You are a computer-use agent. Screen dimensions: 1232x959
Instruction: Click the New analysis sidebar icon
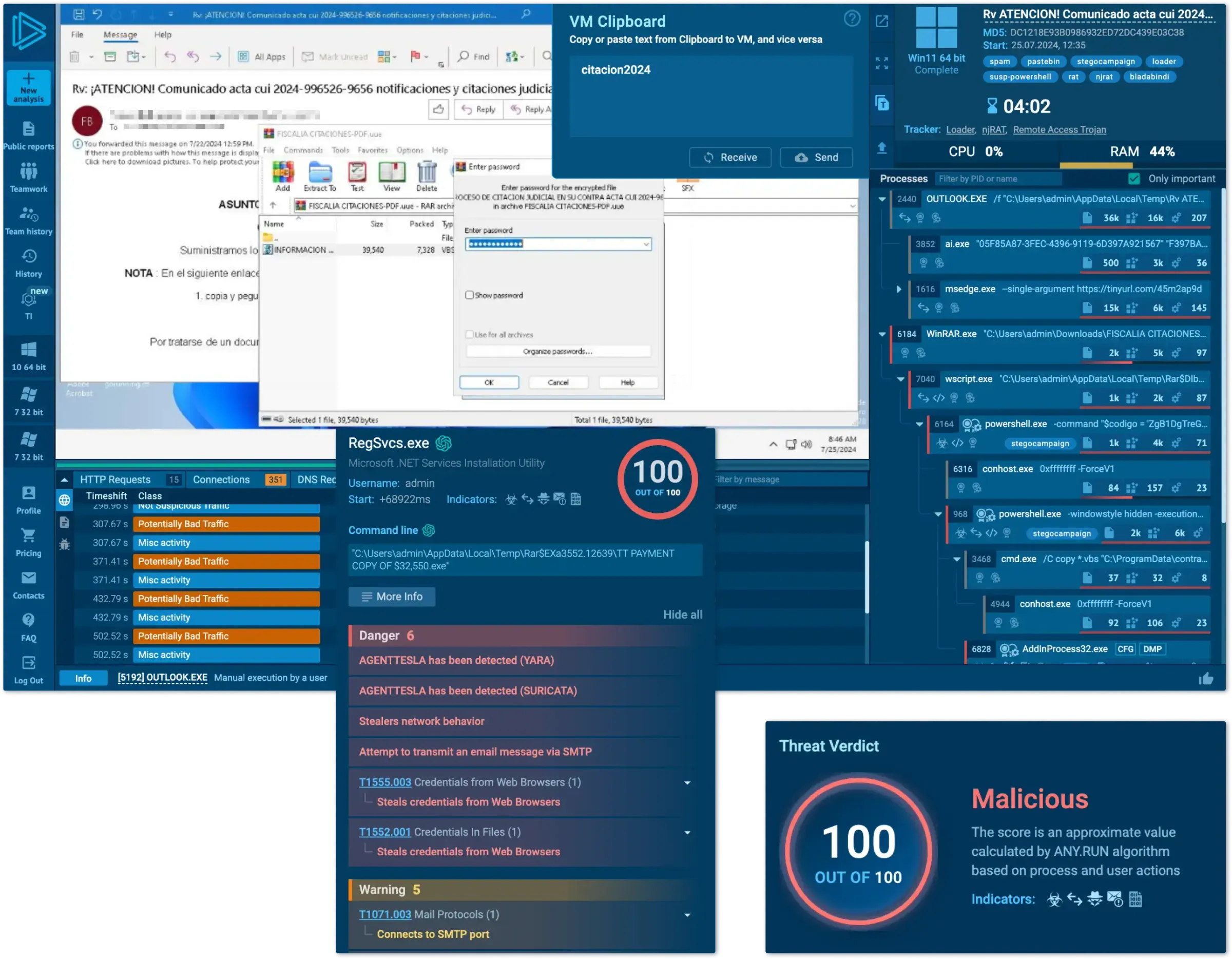coord(28,87)
